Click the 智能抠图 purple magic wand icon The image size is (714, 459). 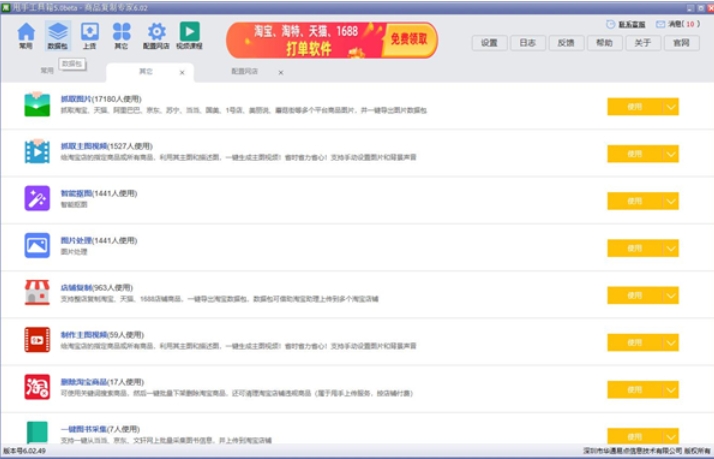coord(37,199)
